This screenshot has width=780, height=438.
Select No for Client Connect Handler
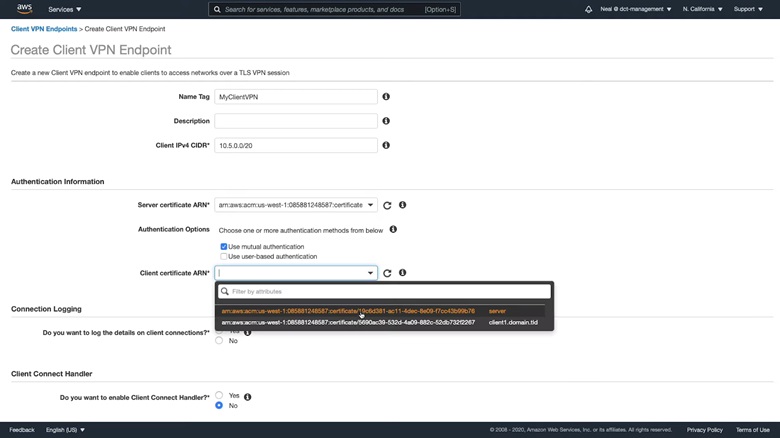point(219,406)
